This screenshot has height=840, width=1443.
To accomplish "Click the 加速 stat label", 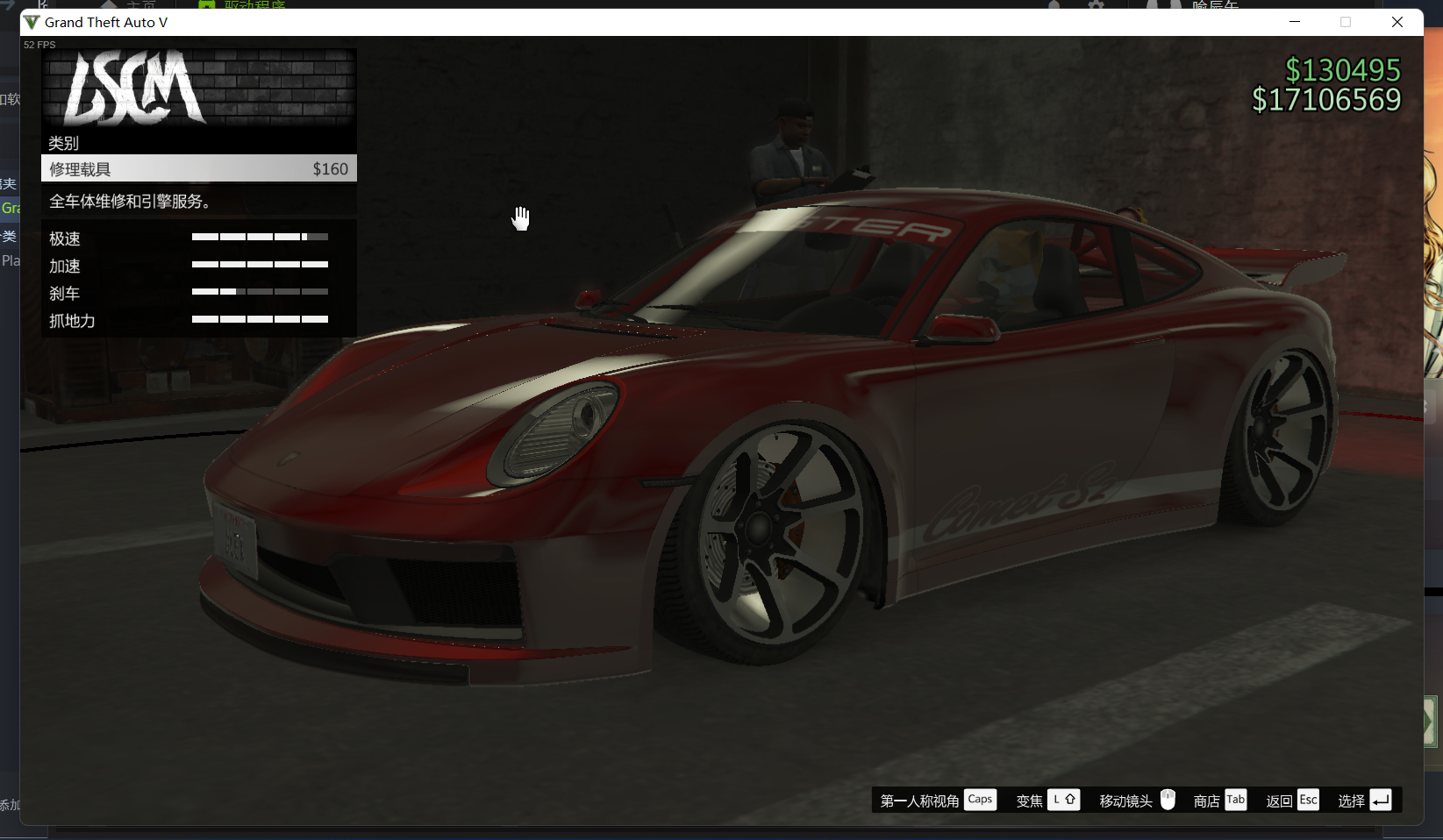I will point(65,266).
